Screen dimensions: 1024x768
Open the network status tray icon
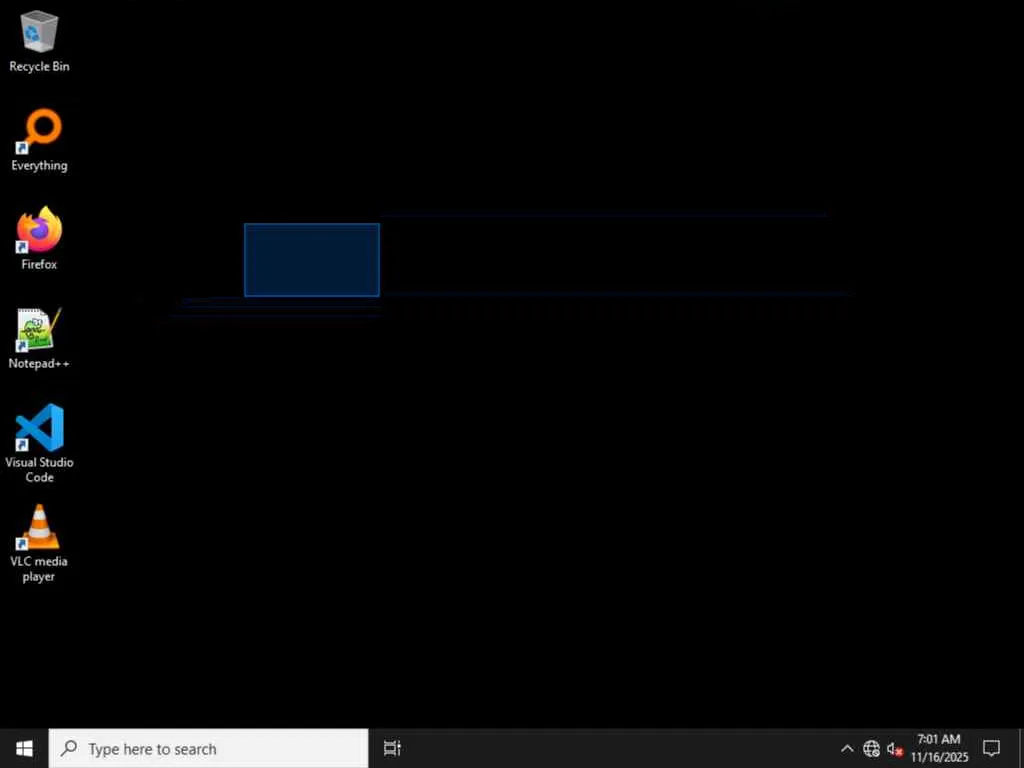(871, 748)
